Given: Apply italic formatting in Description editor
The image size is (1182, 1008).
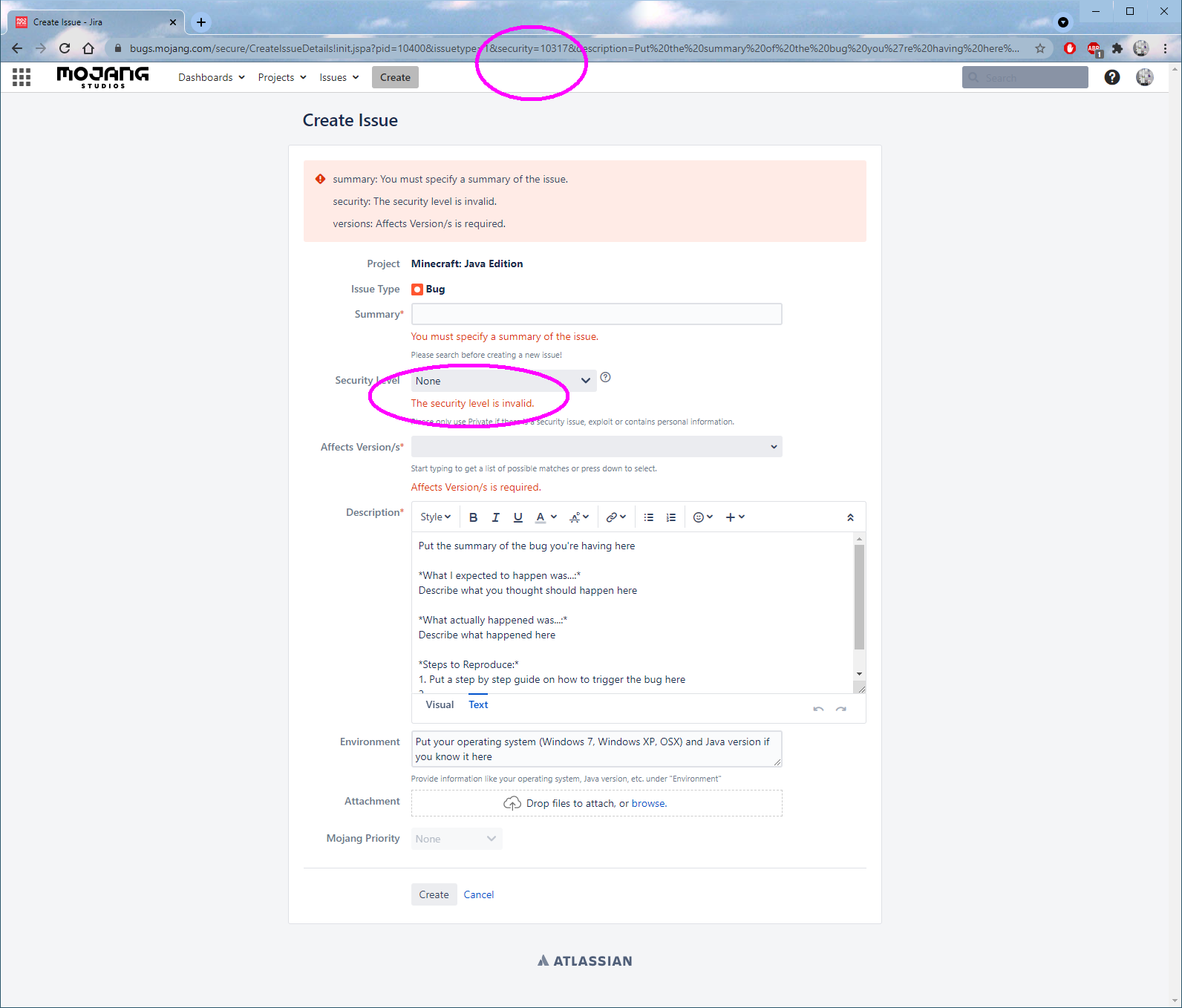Looking at the screenshot, I should pyautogui.click(x=495, y=517).
